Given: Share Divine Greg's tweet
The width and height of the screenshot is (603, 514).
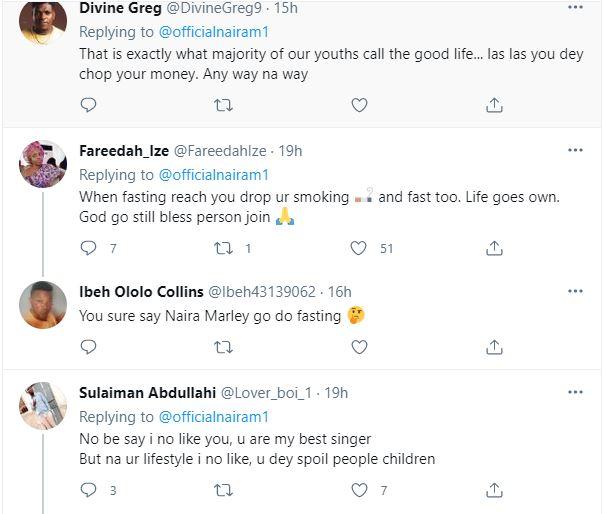Looking at the screenshot, I should (494, 105).
